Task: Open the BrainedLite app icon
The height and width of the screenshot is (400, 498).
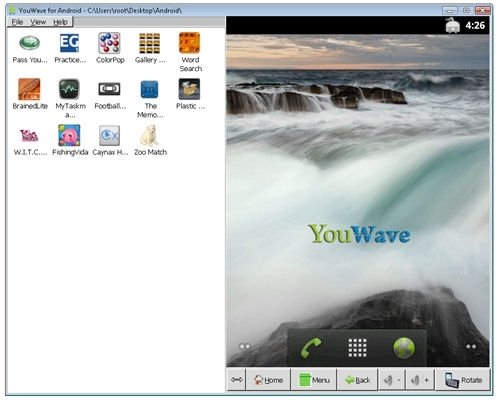Action: pyautogui.click(x=29, y=89)
